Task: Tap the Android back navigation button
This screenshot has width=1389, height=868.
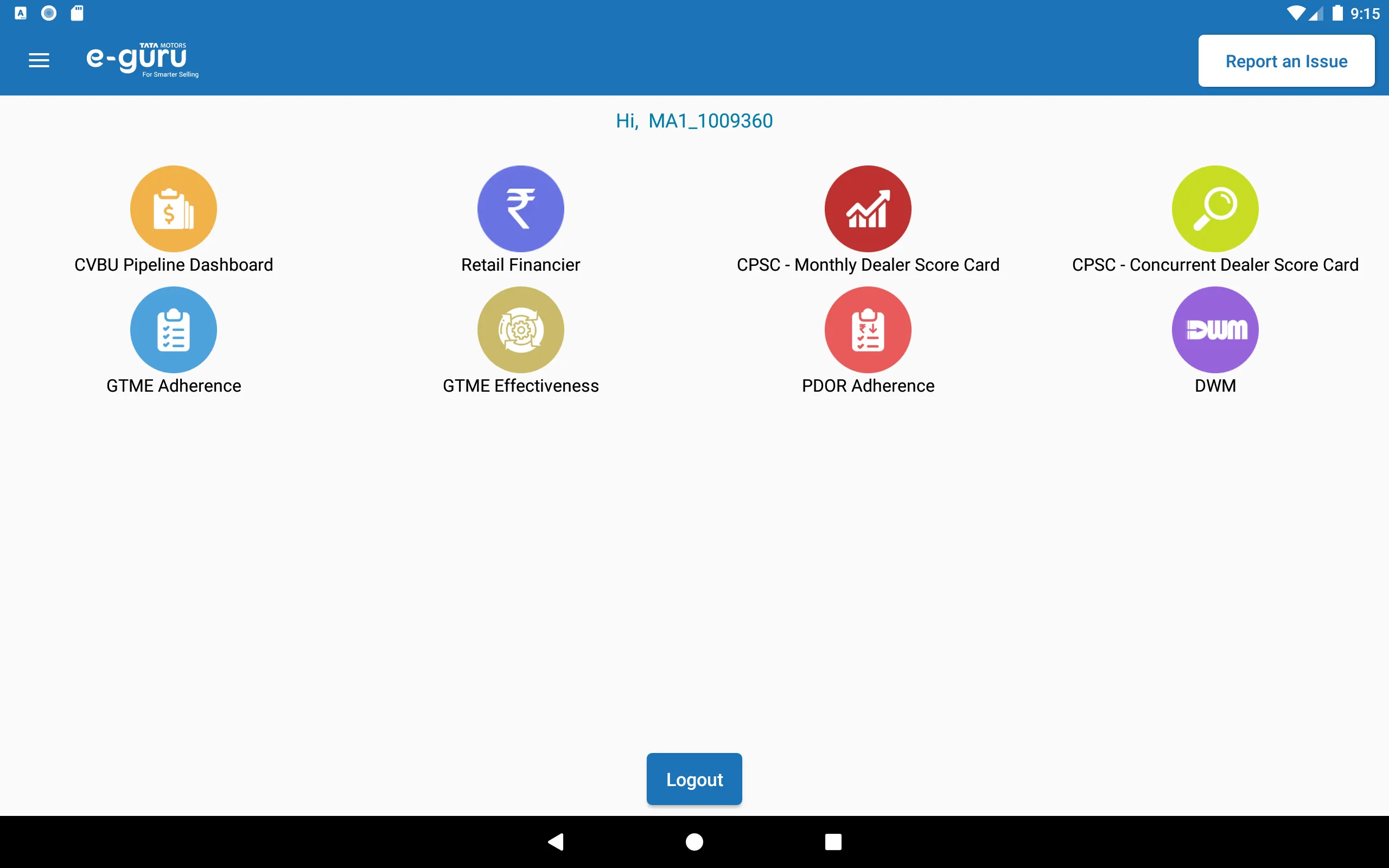Action: point(556,841)
